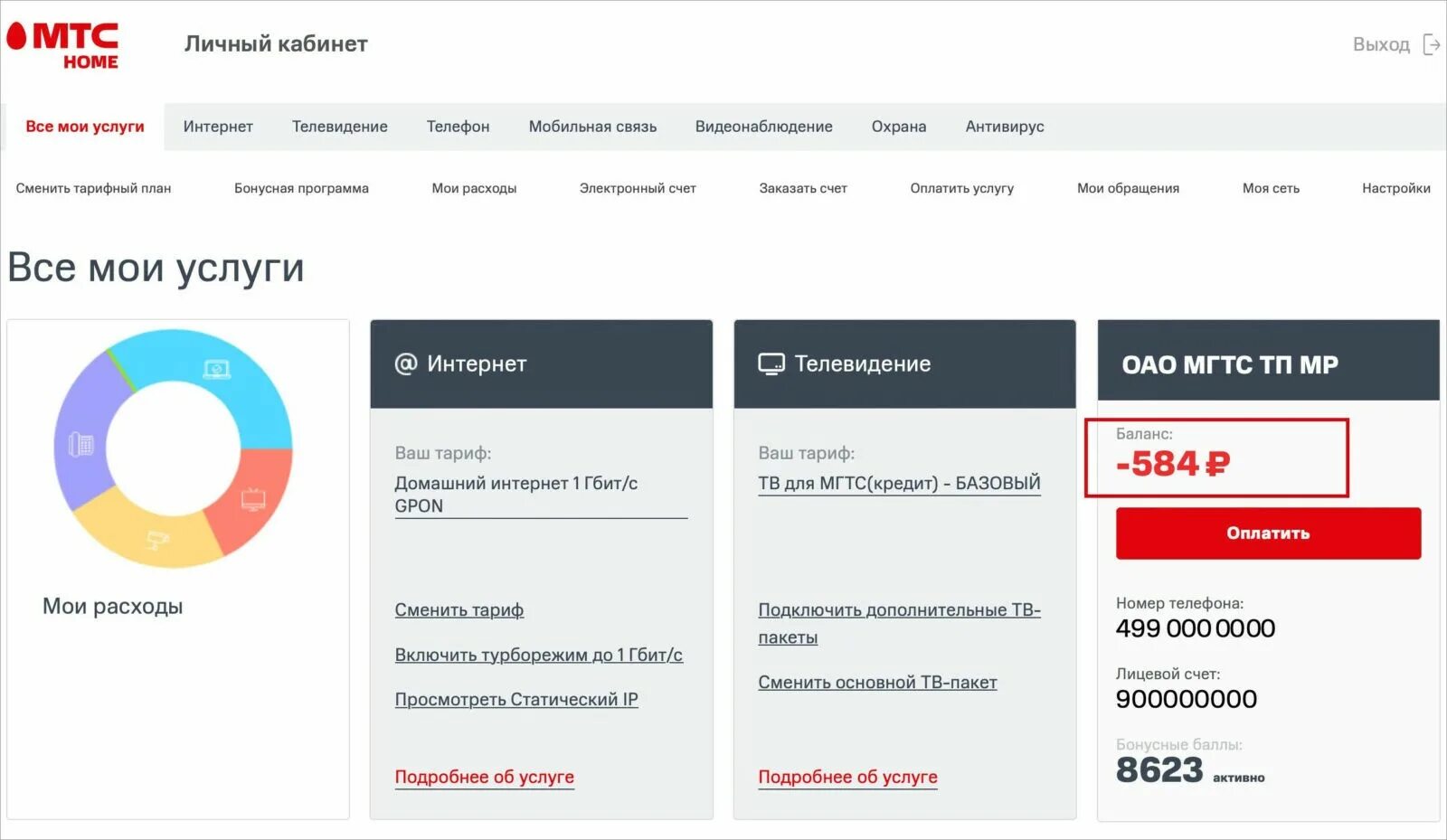Click the Все мои услуги page heading

point(156,267)
